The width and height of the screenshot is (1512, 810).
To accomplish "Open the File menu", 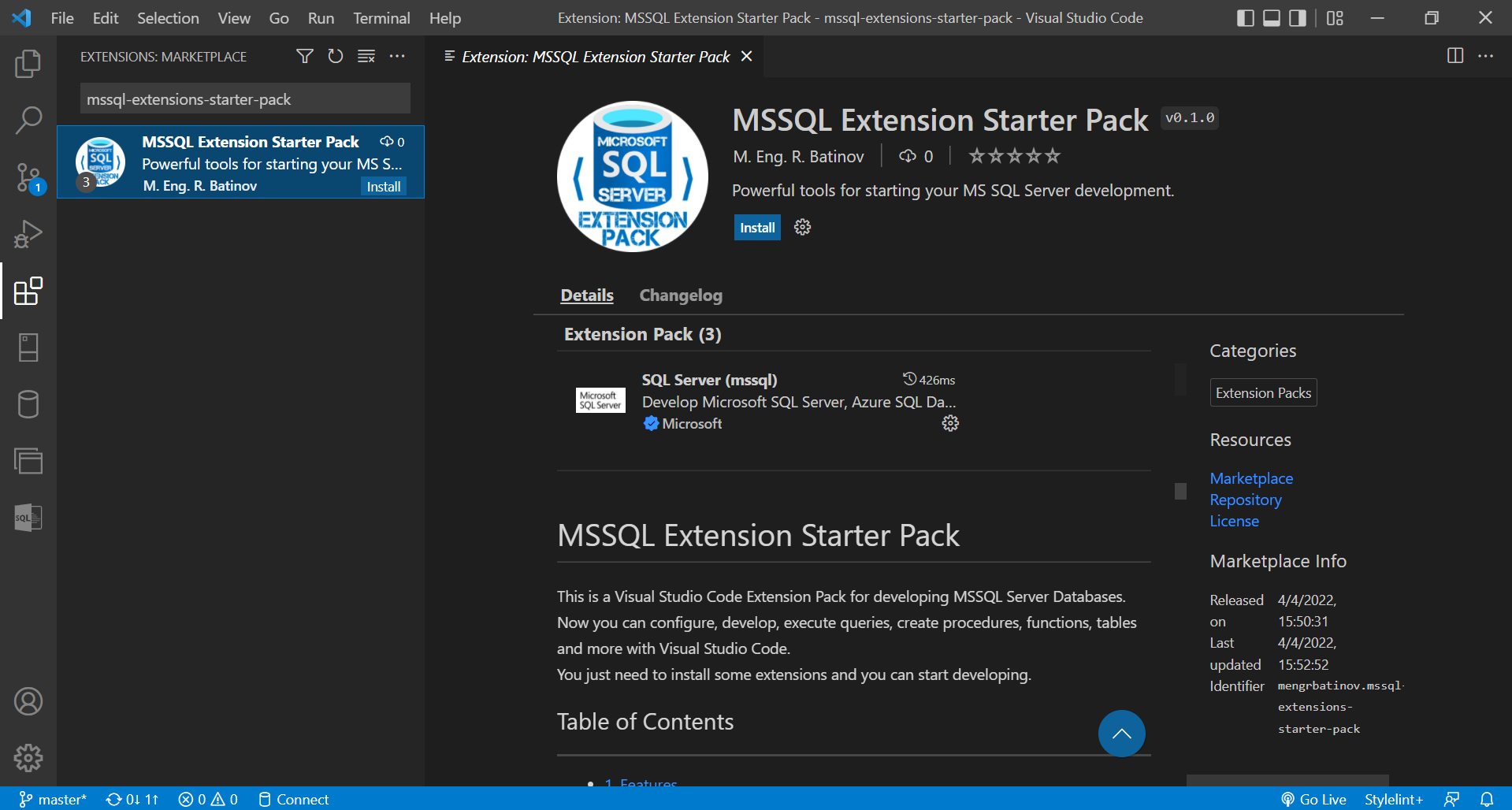I will (x=62, y=17).
